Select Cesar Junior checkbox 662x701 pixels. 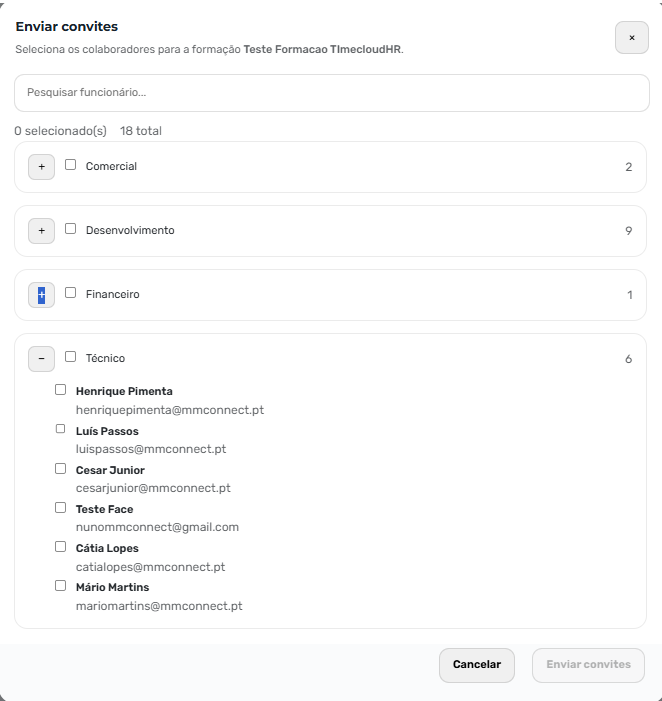tap(60, 469)
